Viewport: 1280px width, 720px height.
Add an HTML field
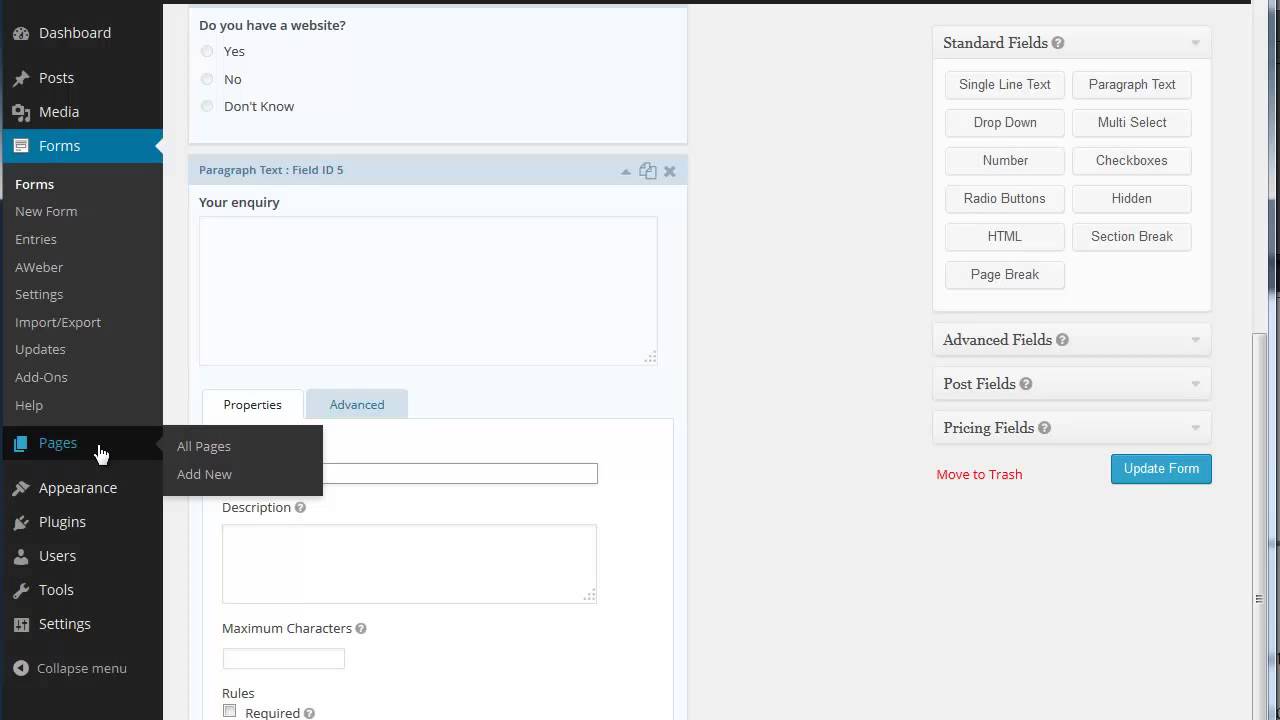(x=1005, y=237)
